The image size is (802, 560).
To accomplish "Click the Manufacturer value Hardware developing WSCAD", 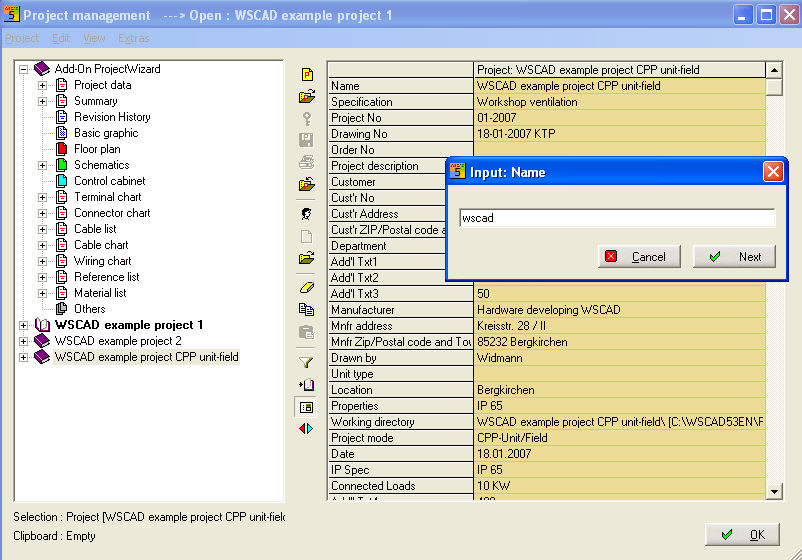I will 620,310.
